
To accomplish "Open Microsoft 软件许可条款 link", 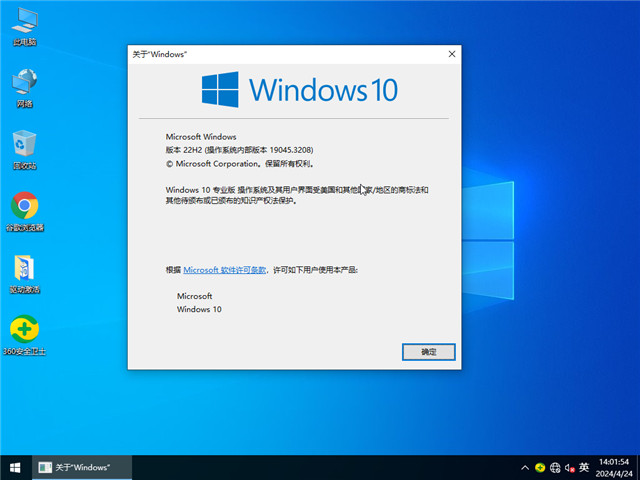I will click(x=225, y=270).
